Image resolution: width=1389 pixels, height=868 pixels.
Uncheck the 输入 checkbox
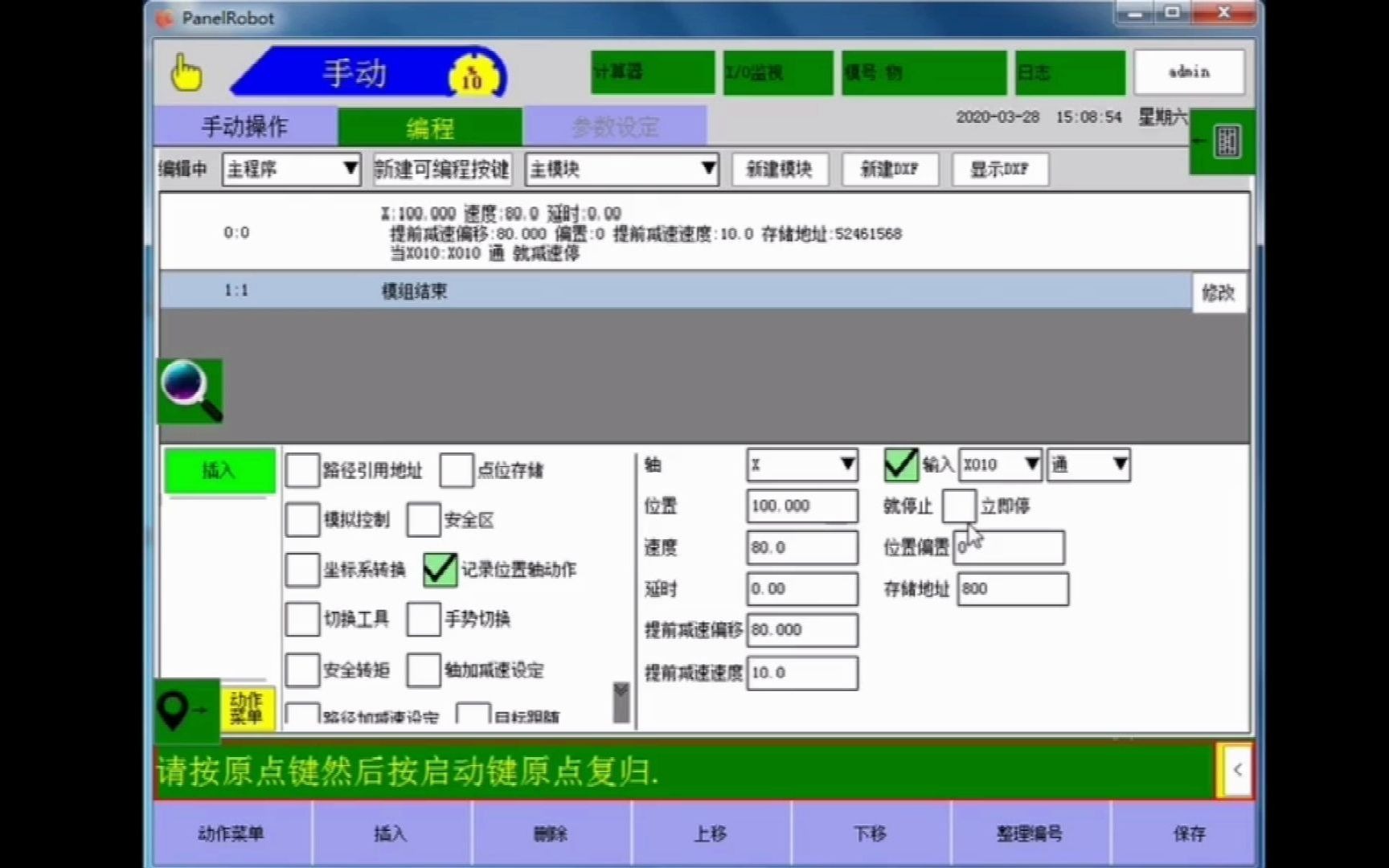coord(900,465)
